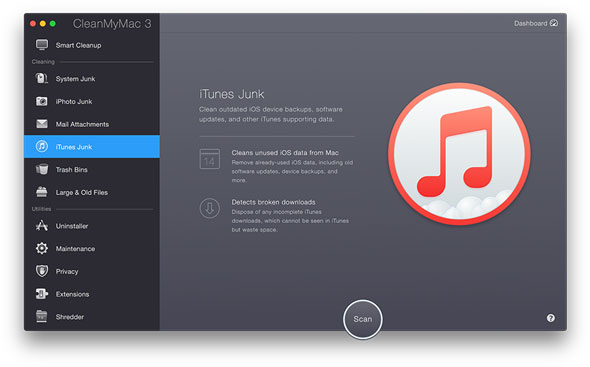Start the Scan button
This screenshot has height=367, width=590.
pyautogui.click(x=363, y=319)
